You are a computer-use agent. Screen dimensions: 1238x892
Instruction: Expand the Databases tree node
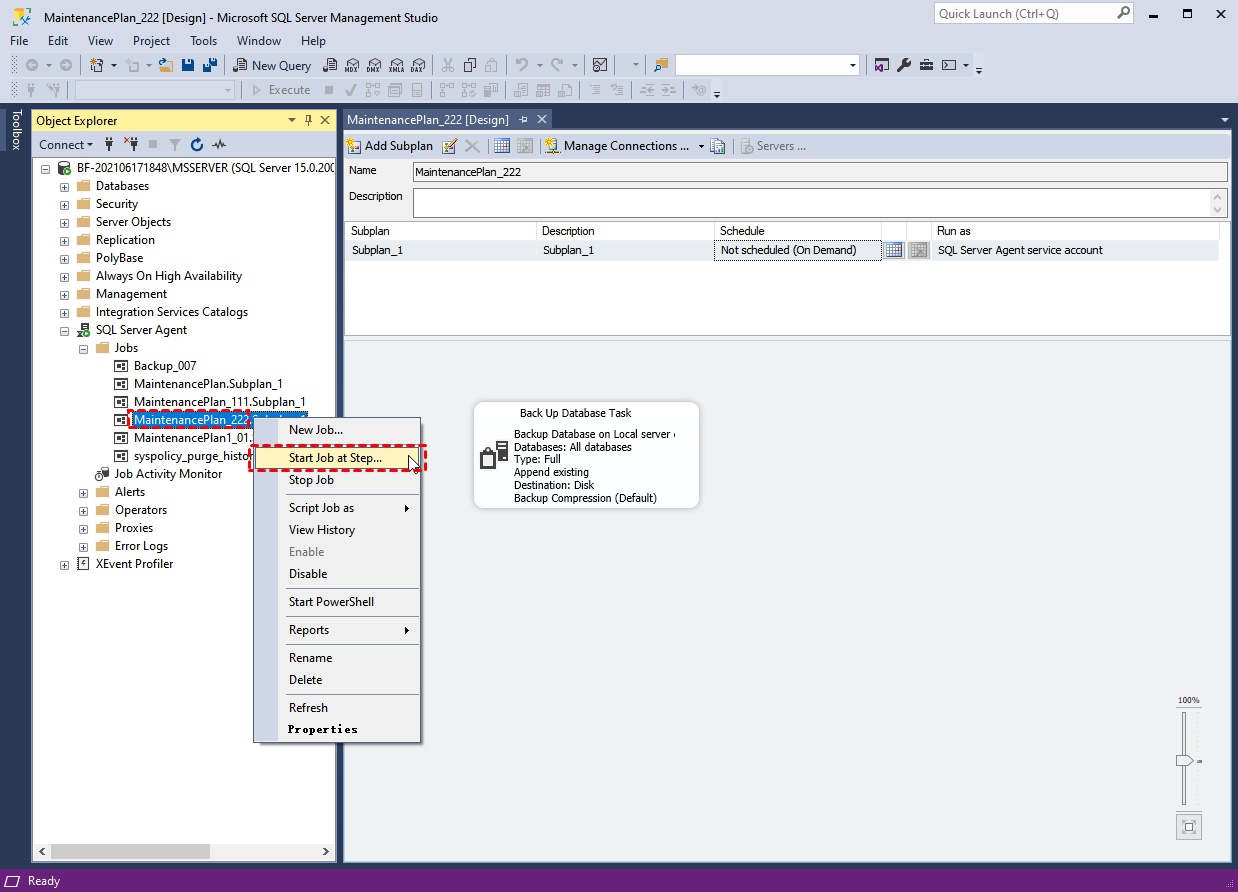coord(65,186)
